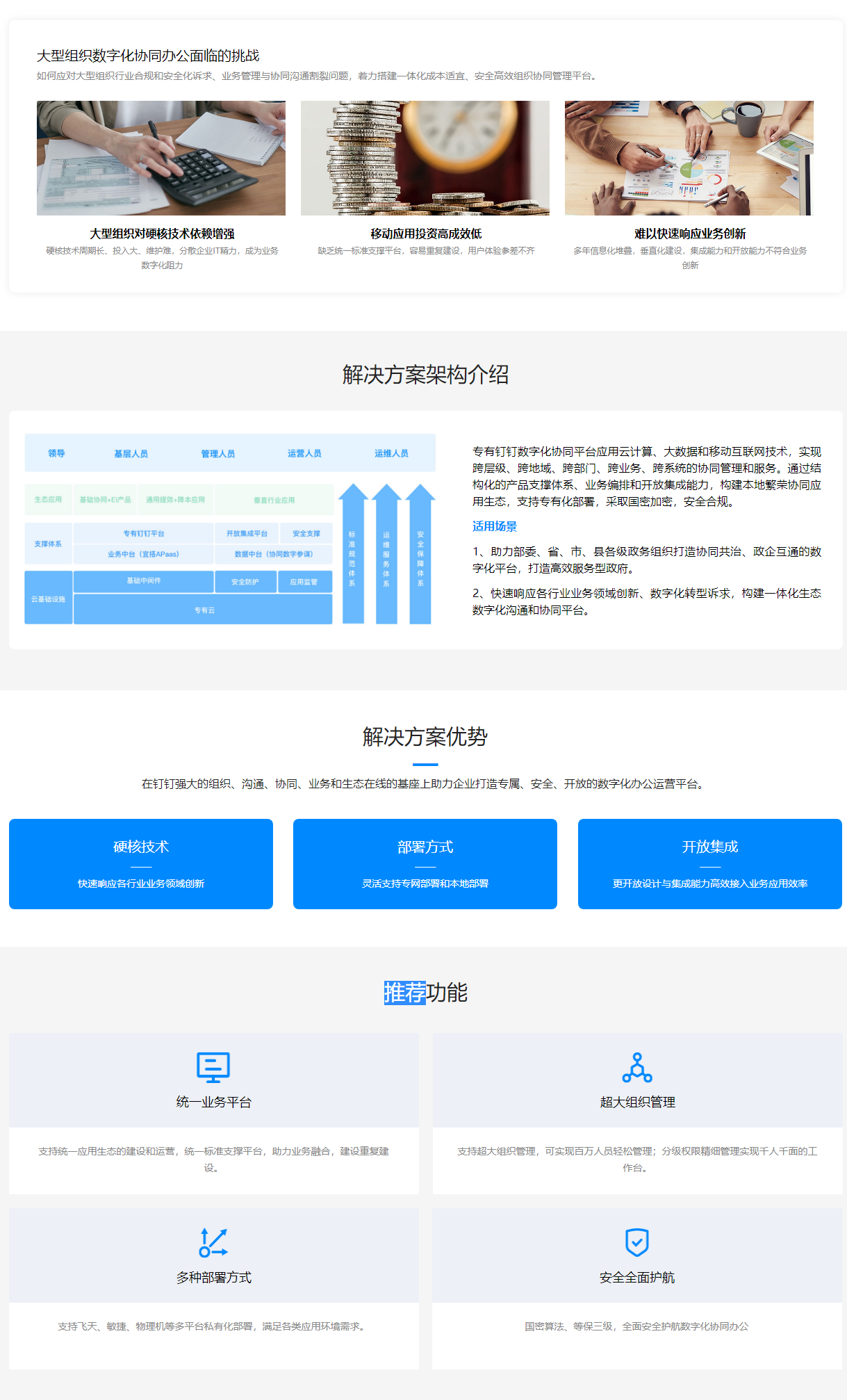The image size is (847, 1400).
Task: Click the deployment arrows icon for 多种部署方式
Action: pyautogui.click(x=213, y=1242)
